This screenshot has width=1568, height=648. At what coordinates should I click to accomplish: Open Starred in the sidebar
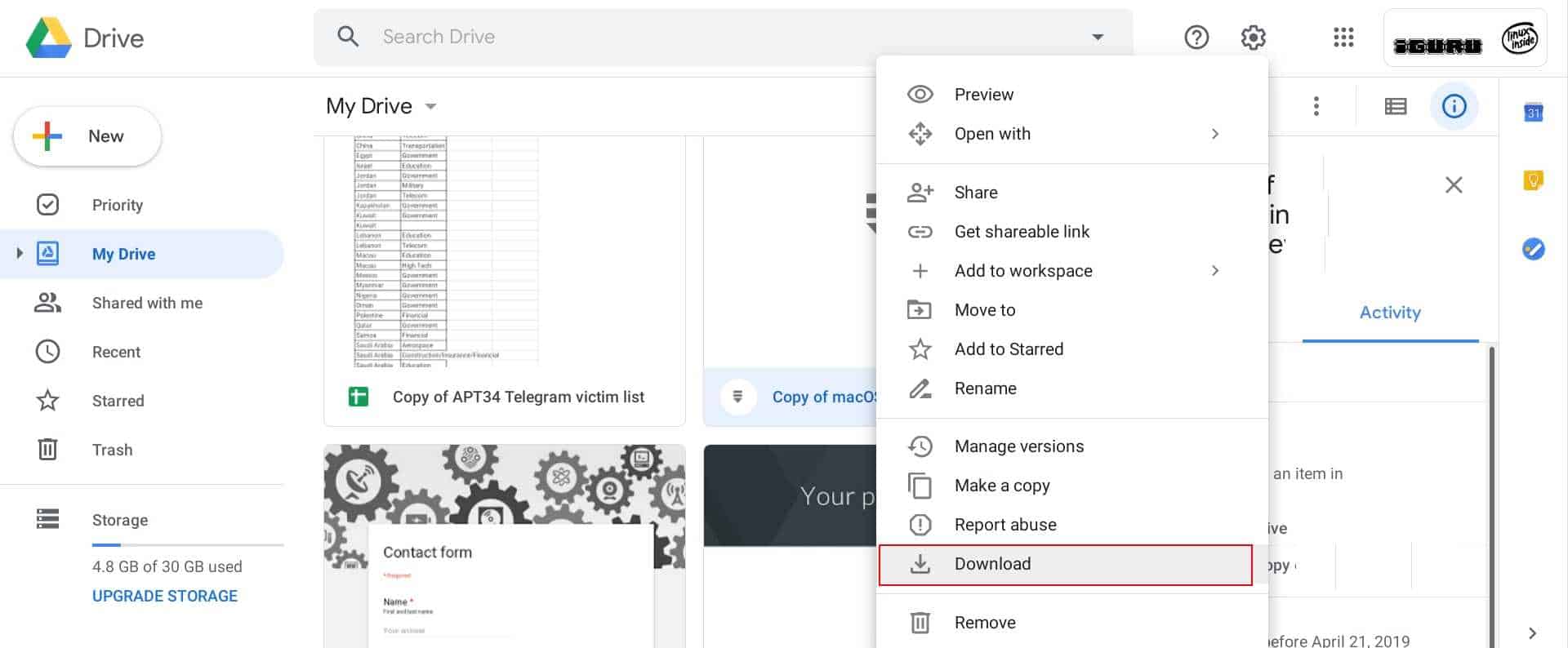142,401
